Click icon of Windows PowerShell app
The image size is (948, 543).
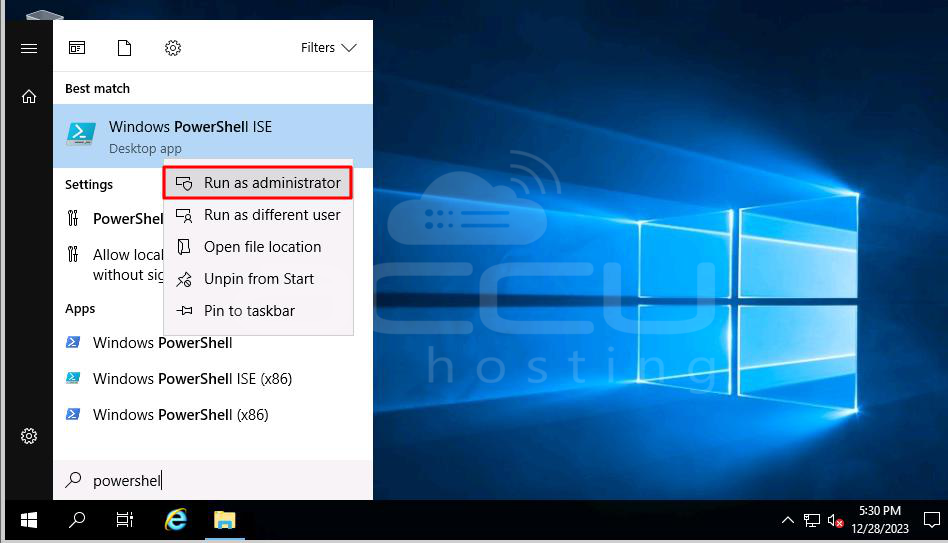[x=73, y=342]
